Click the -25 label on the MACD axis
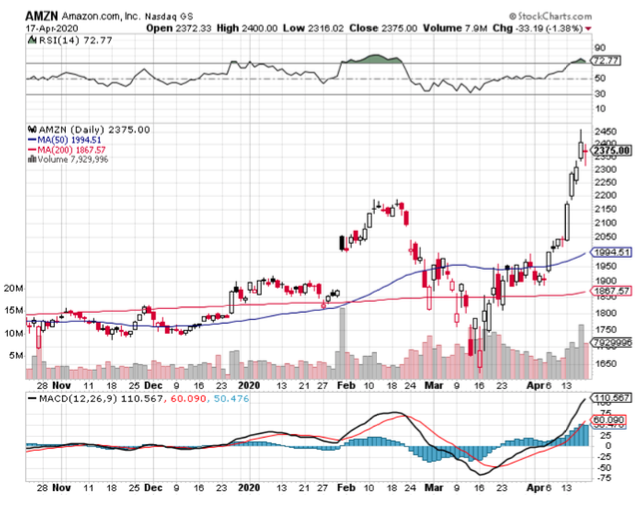636x507 pixels. tap(602, 457)
